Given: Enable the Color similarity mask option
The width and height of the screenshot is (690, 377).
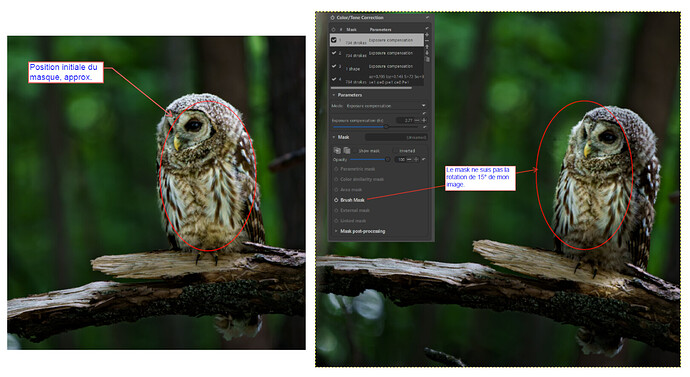Looking at the screenshot, I should [x=336, y=179].
